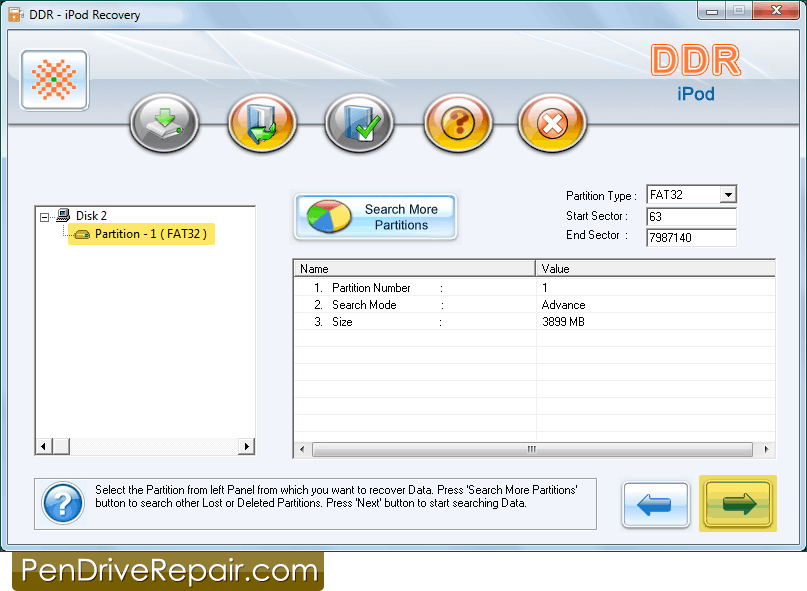Click the tree panel scrollbar thumb
Screen dimensions: 807x591
(61, 446)
